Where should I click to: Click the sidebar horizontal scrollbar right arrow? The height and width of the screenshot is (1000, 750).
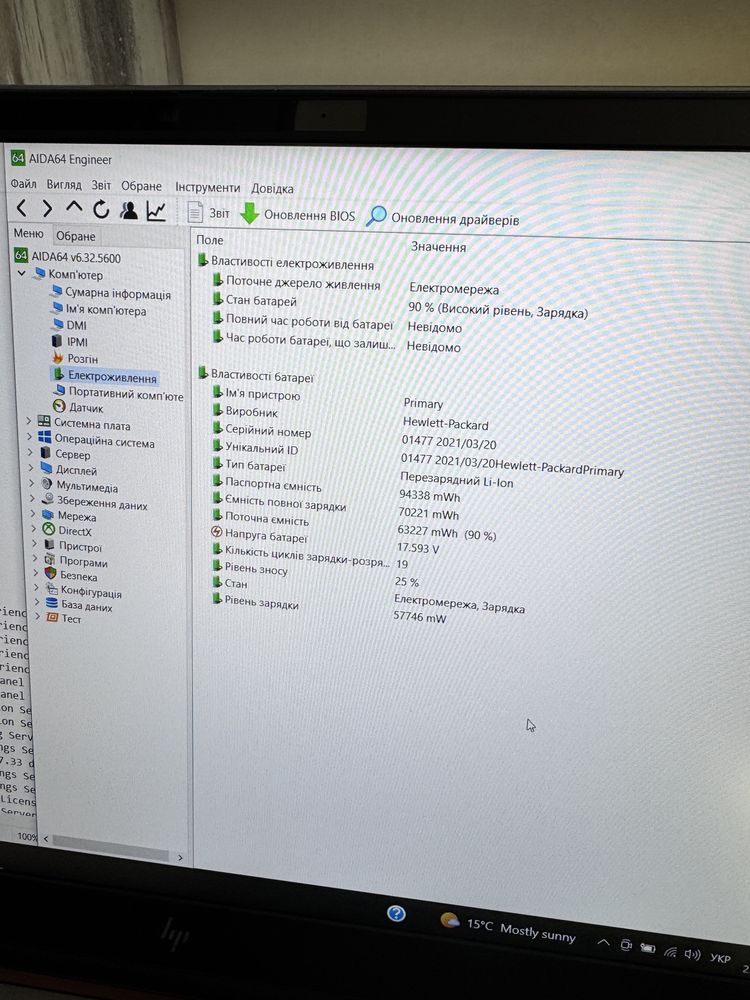tap(180, 858)
